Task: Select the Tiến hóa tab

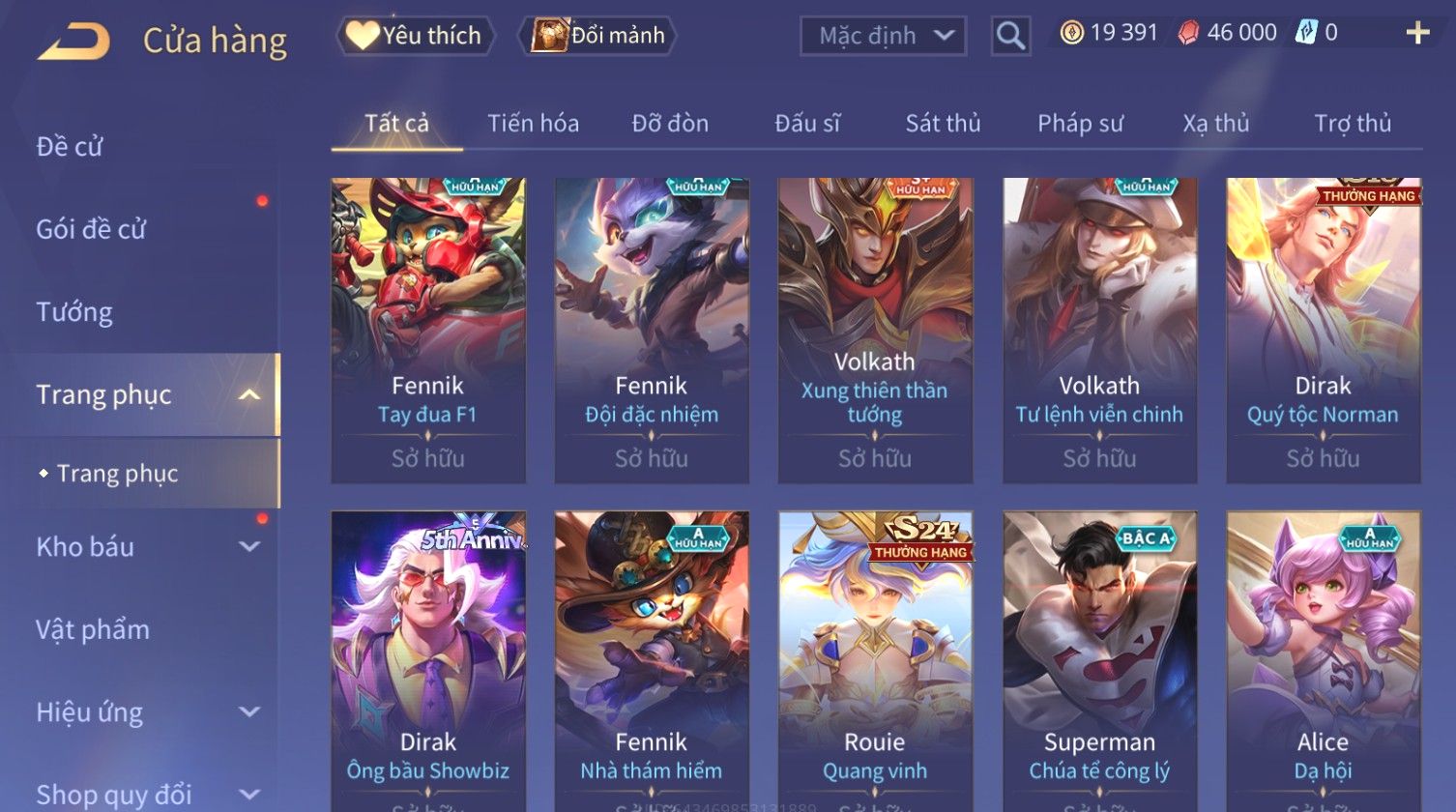Action: coord(533,123)
